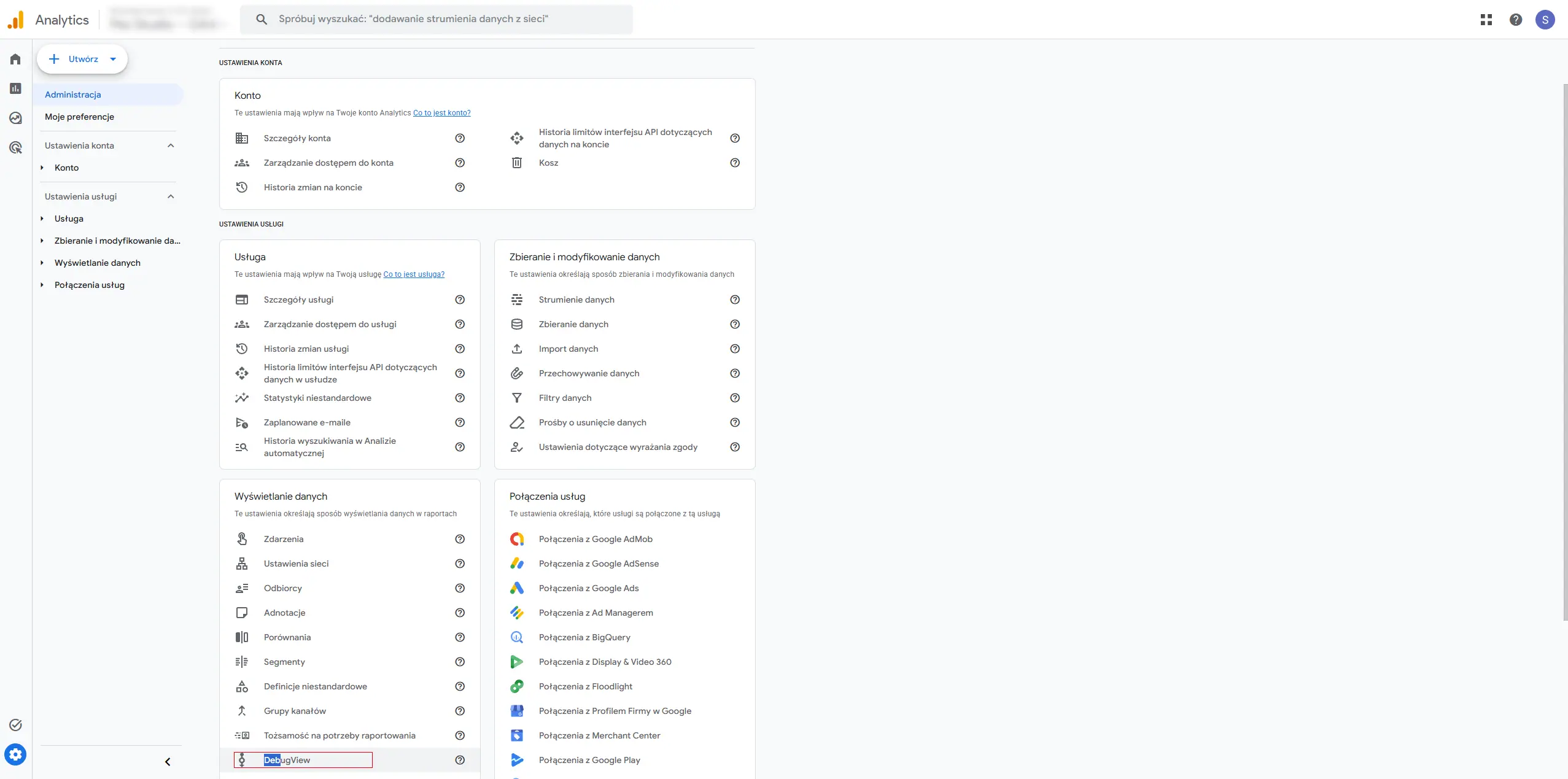
Task: Click the checkmark icon above the Admin gear
Action: [15, 725]
